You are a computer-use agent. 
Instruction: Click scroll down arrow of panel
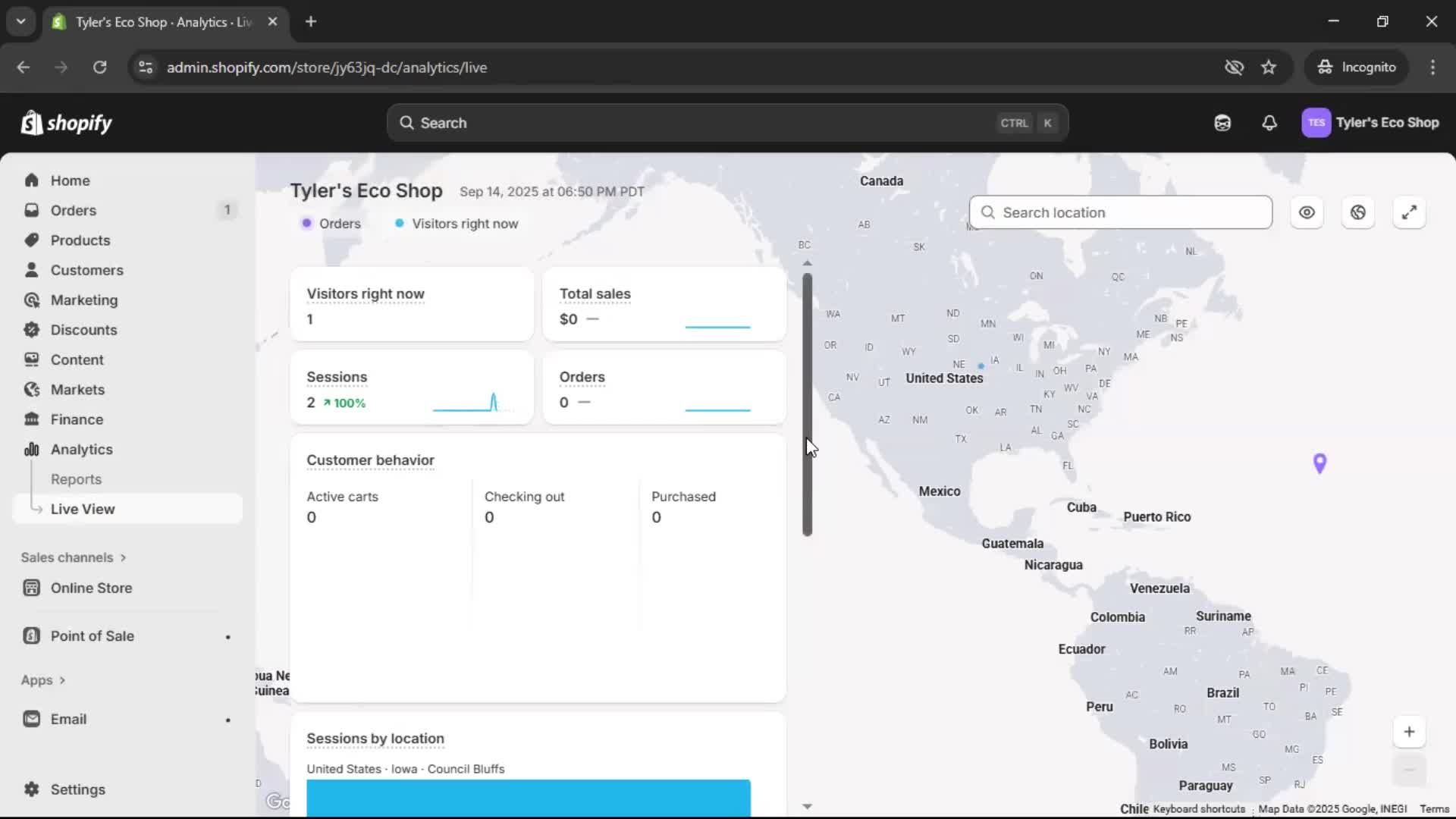click(807, 806)
